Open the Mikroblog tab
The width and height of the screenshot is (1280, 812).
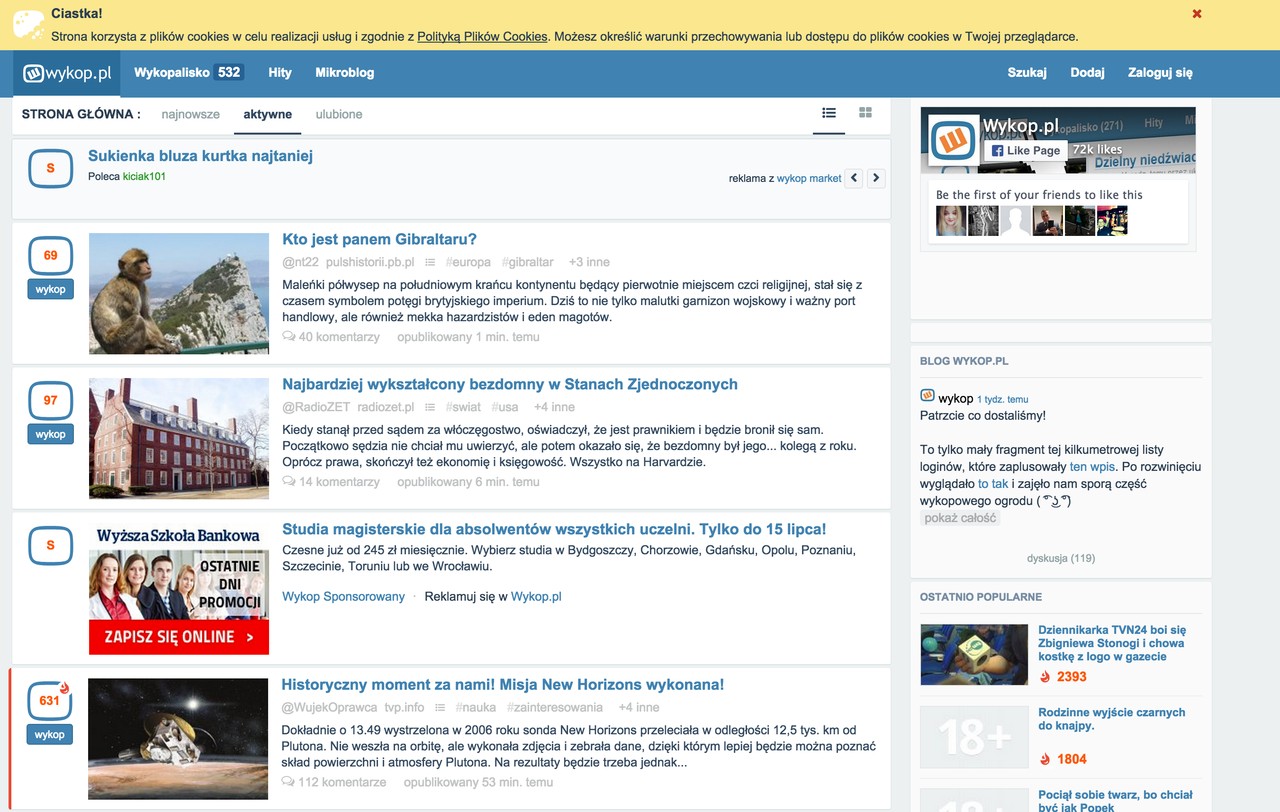[x=344, y=73]
